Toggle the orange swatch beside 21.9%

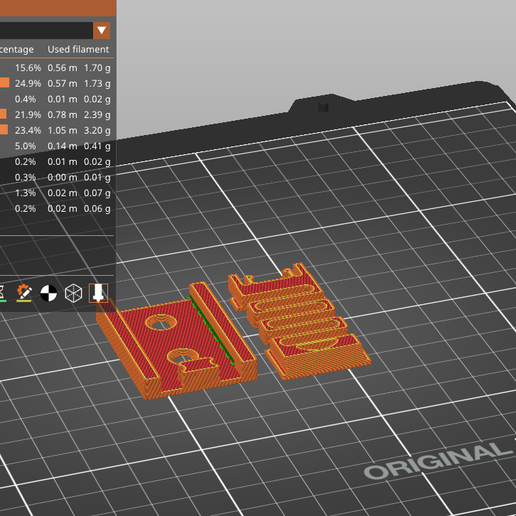click(3, 114)
